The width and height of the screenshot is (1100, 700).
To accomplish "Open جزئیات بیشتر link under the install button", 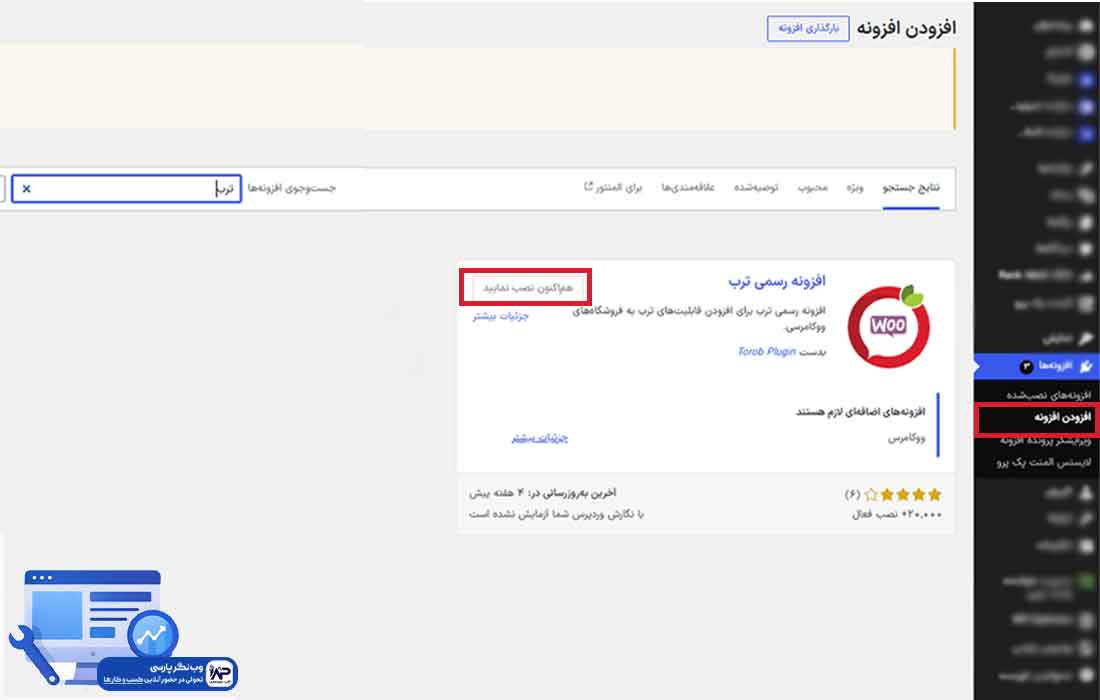I will tap(500, 316).
